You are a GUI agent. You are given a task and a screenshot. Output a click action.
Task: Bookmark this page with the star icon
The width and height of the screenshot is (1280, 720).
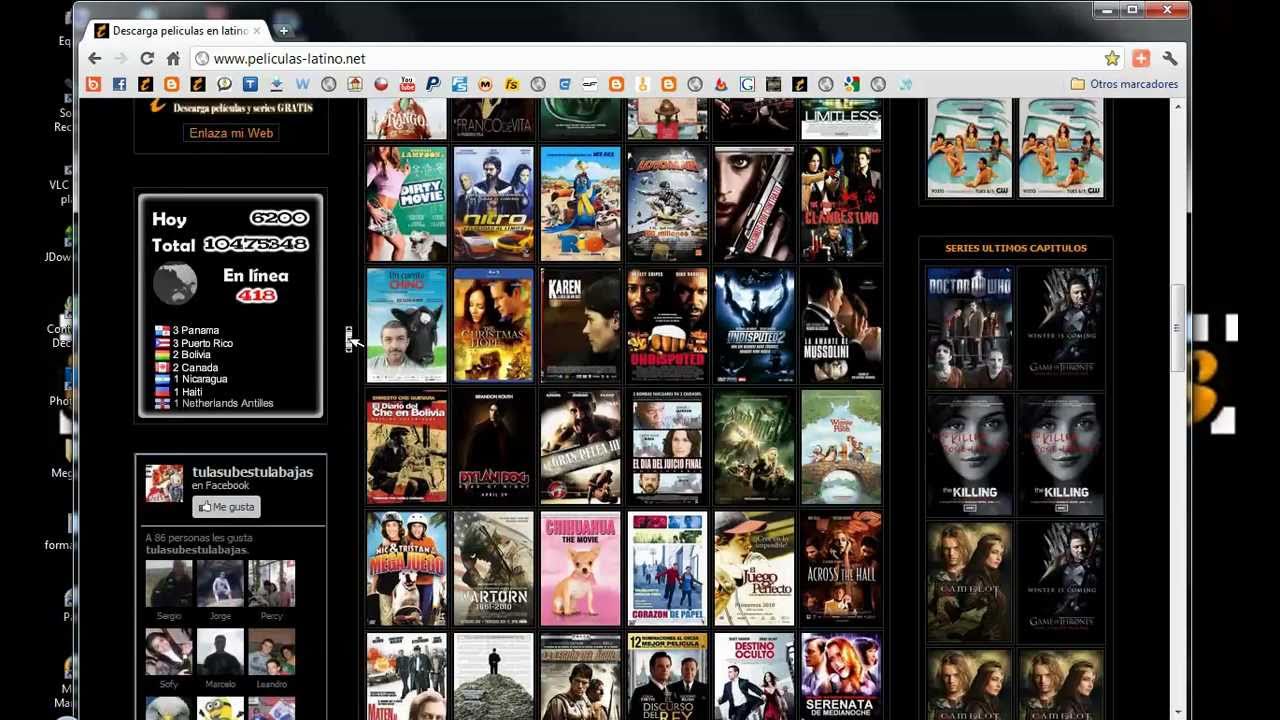tap(1112, 59)
